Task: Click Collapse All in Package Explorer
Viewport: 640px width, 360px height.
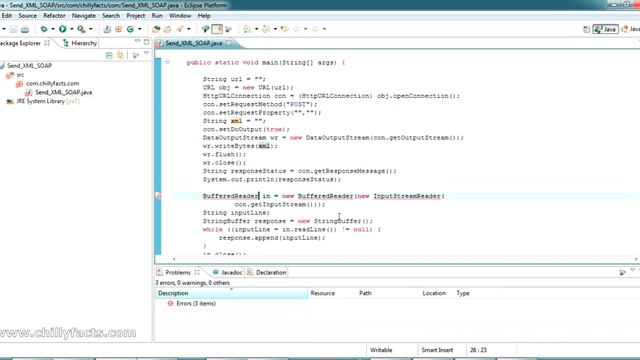Action: click(109, 55)
